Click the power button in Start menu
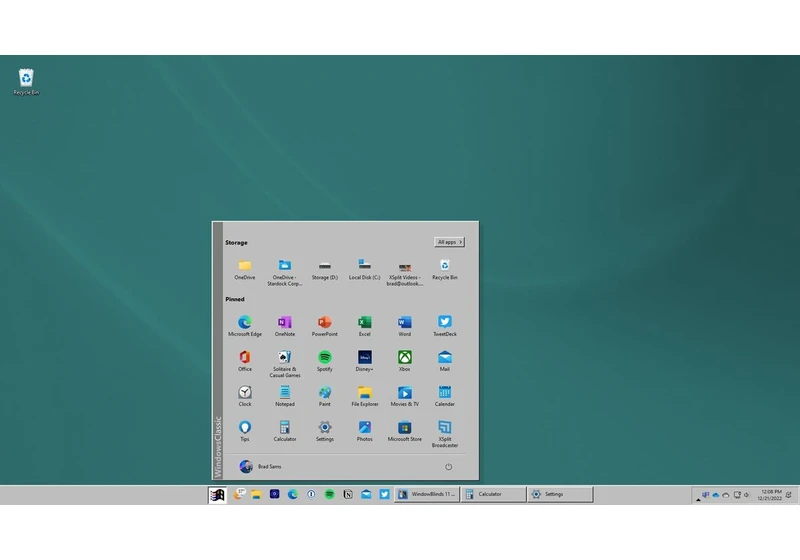 click(448, 467)
